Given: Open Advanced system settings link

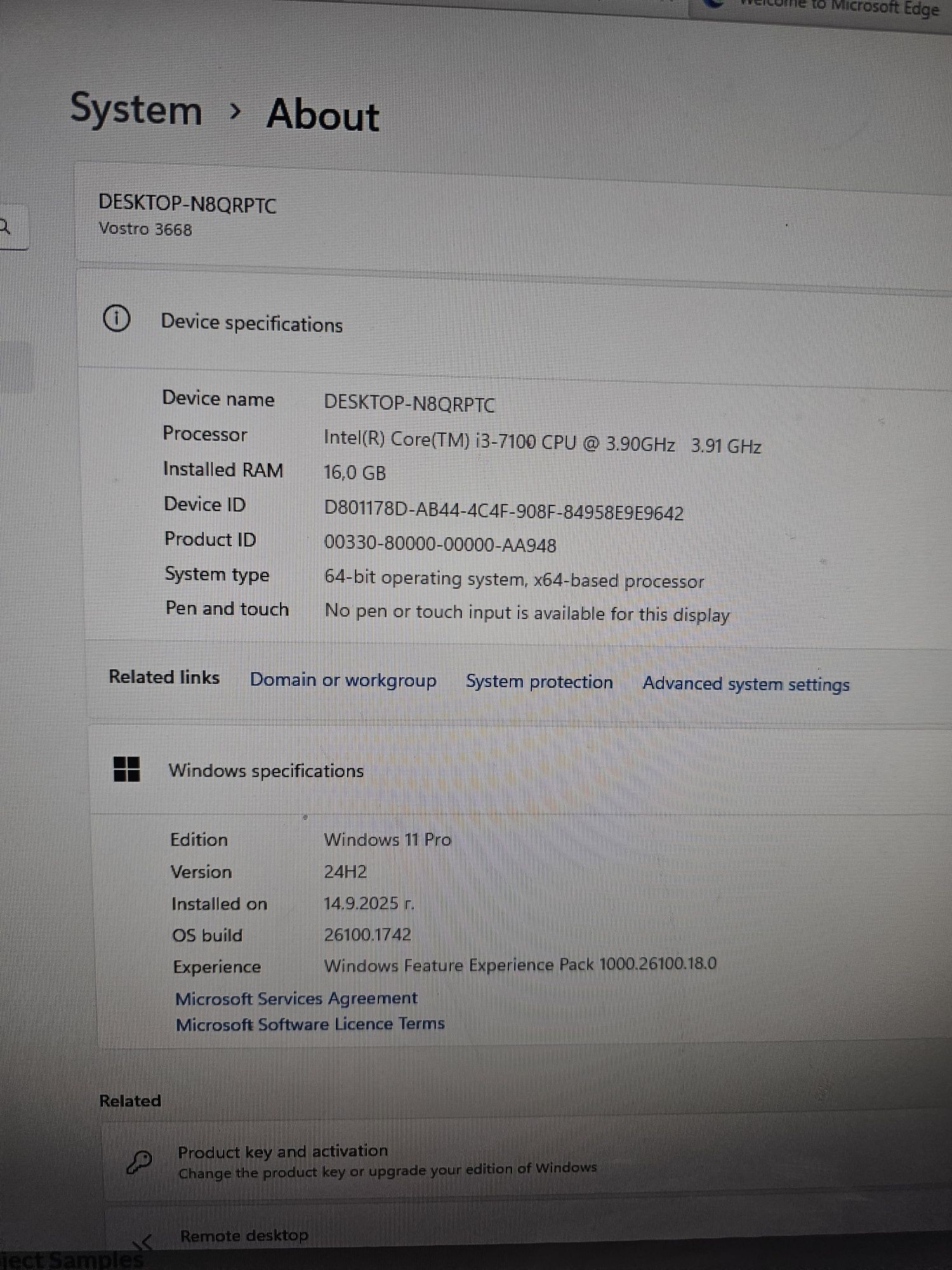Looking at the screenshot, I should pyautogui.click(x=746, y=684).
